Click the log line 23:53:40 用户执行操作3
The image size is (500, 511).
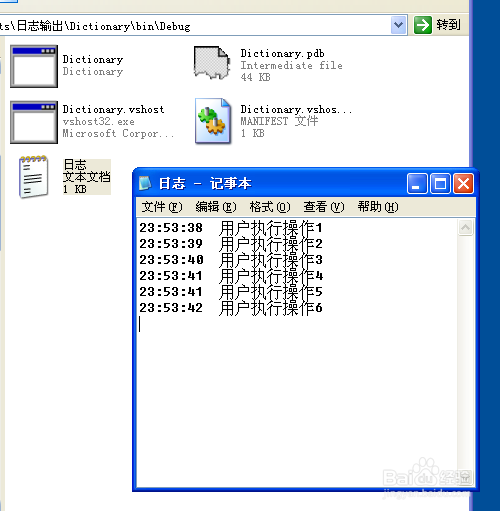click(x=231, y=260)
